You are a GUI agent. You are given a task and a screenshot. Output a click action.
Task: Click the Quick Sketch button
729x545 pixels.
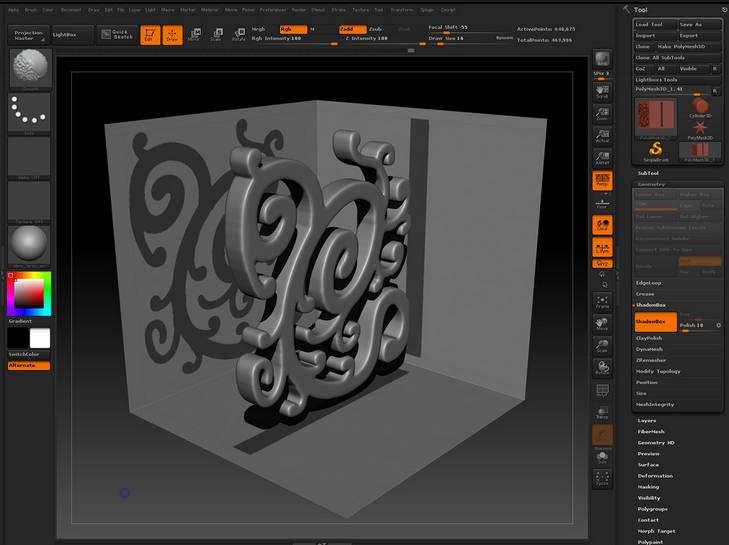click(117, 35)
